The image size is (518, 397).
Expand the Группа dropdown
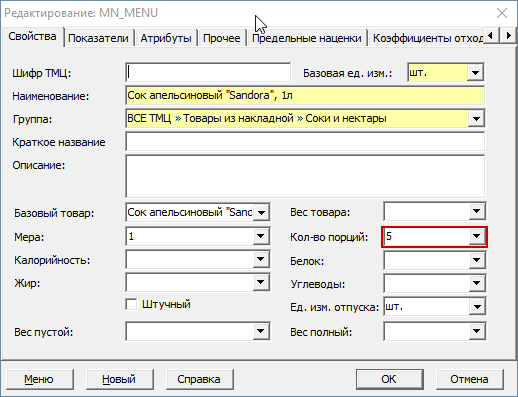tap(476, 118)
